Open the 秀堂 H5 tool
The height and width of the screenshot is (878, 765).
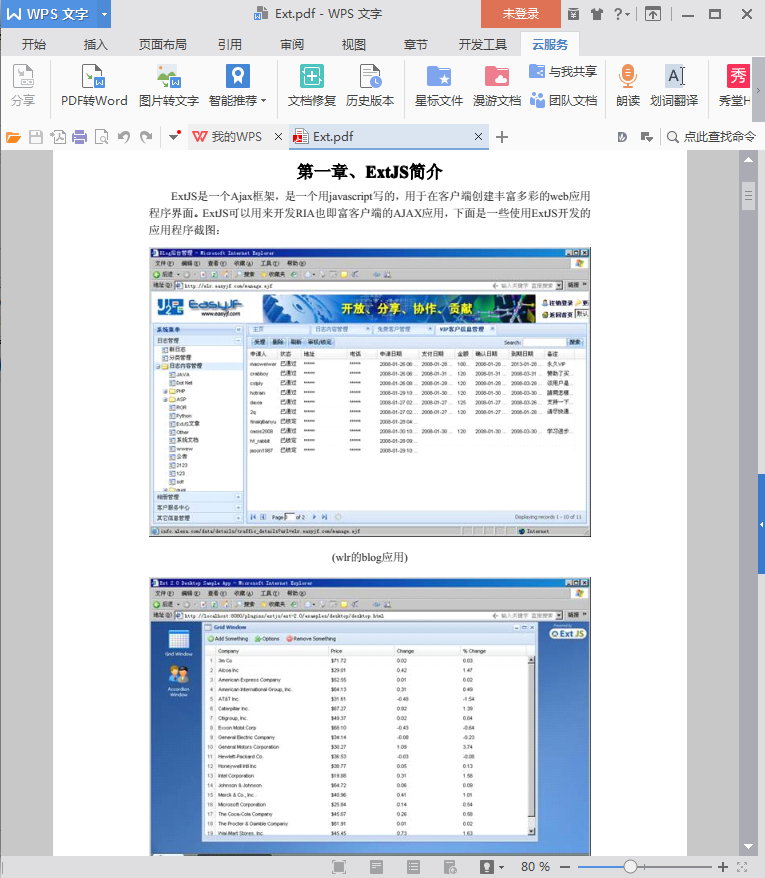click(x=735, y=86)
